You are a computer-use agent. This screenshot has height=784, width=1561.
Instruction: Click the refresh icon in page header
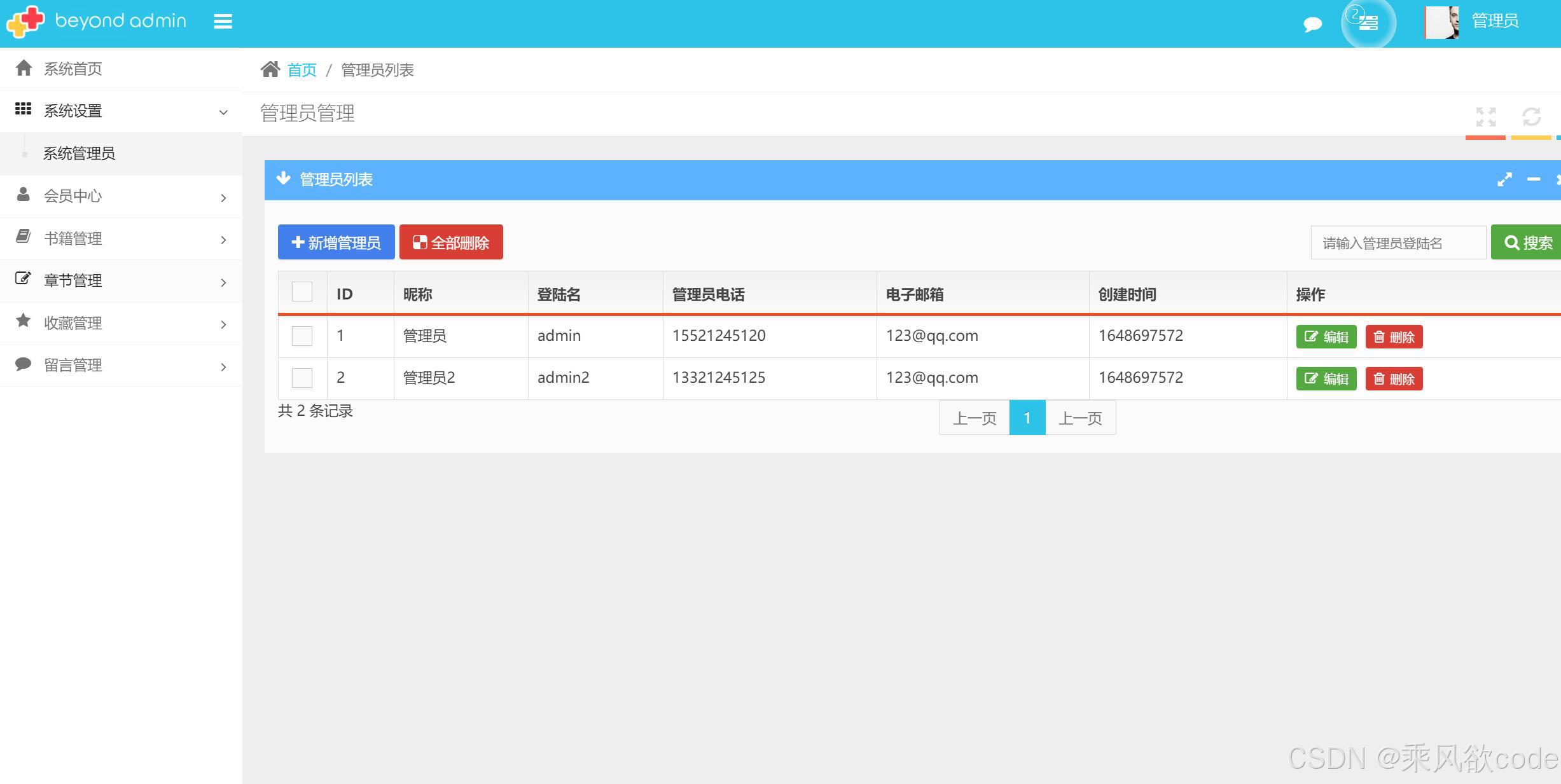pyautogui.click(x=1531, y=117)
